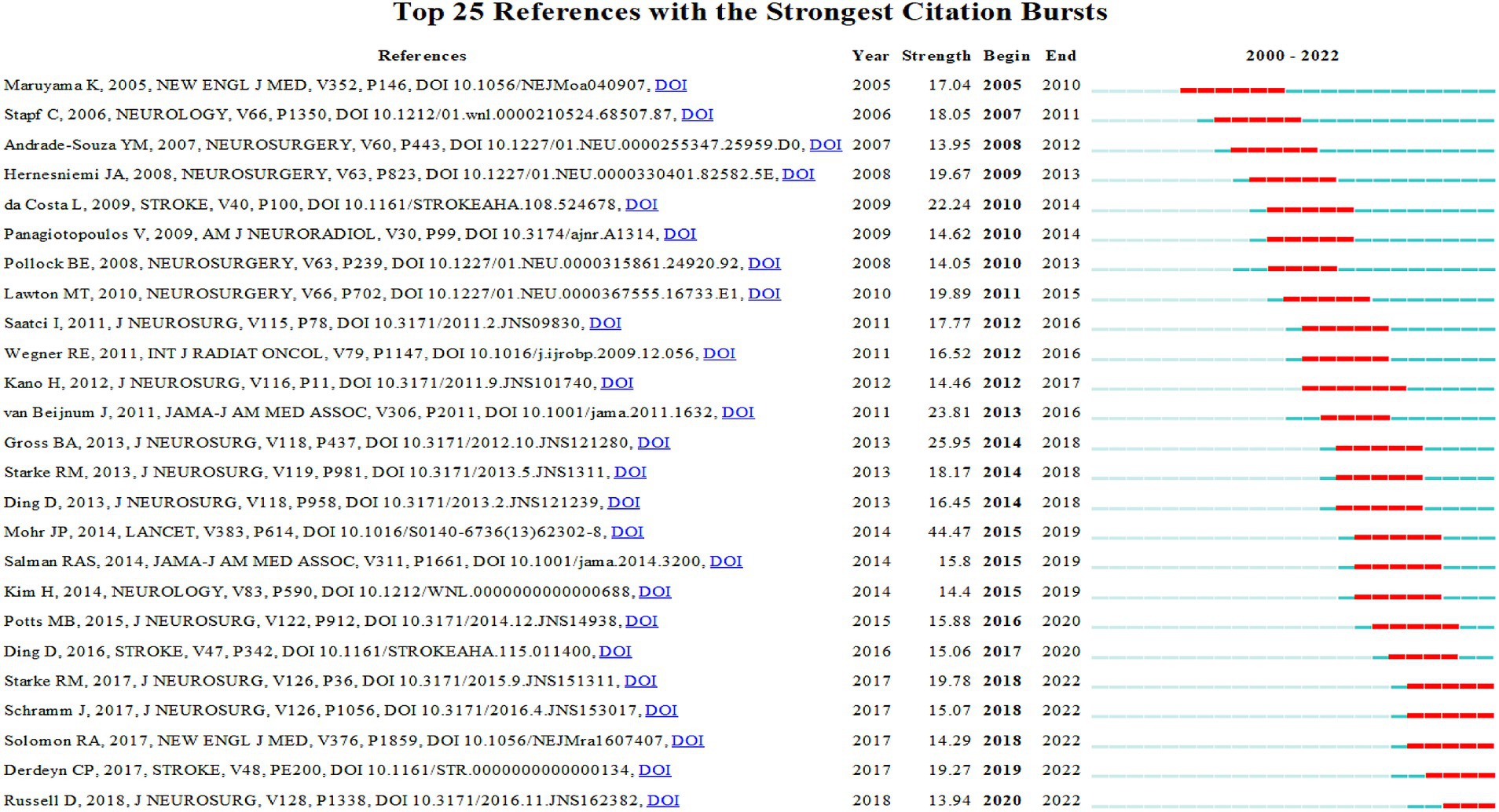This screenshot has width=1499, height=812.
Task: Click the Strength column header
Action: (x=936, y=56)
